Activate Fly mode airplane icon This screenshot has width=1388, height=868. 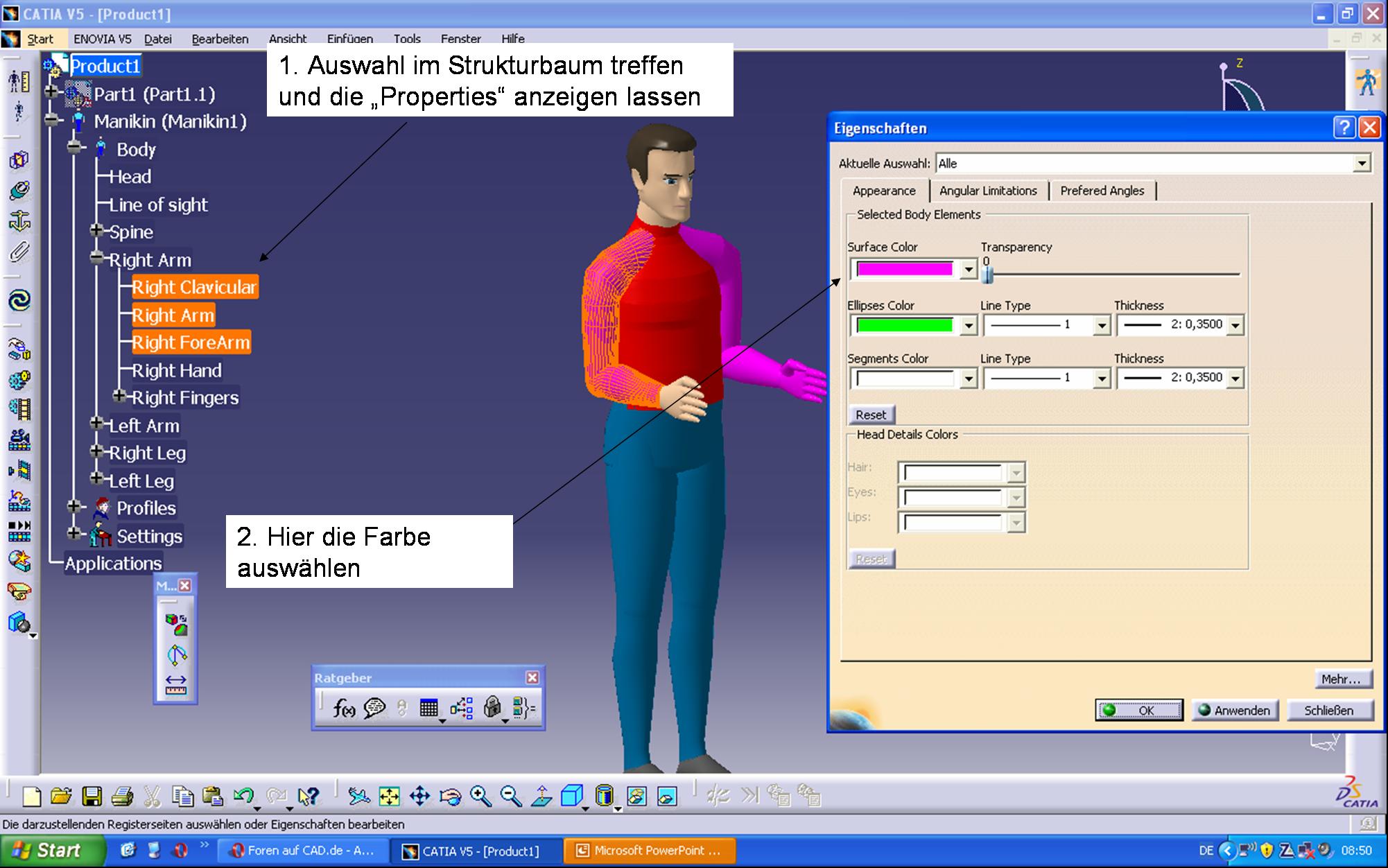pos(358,797)
